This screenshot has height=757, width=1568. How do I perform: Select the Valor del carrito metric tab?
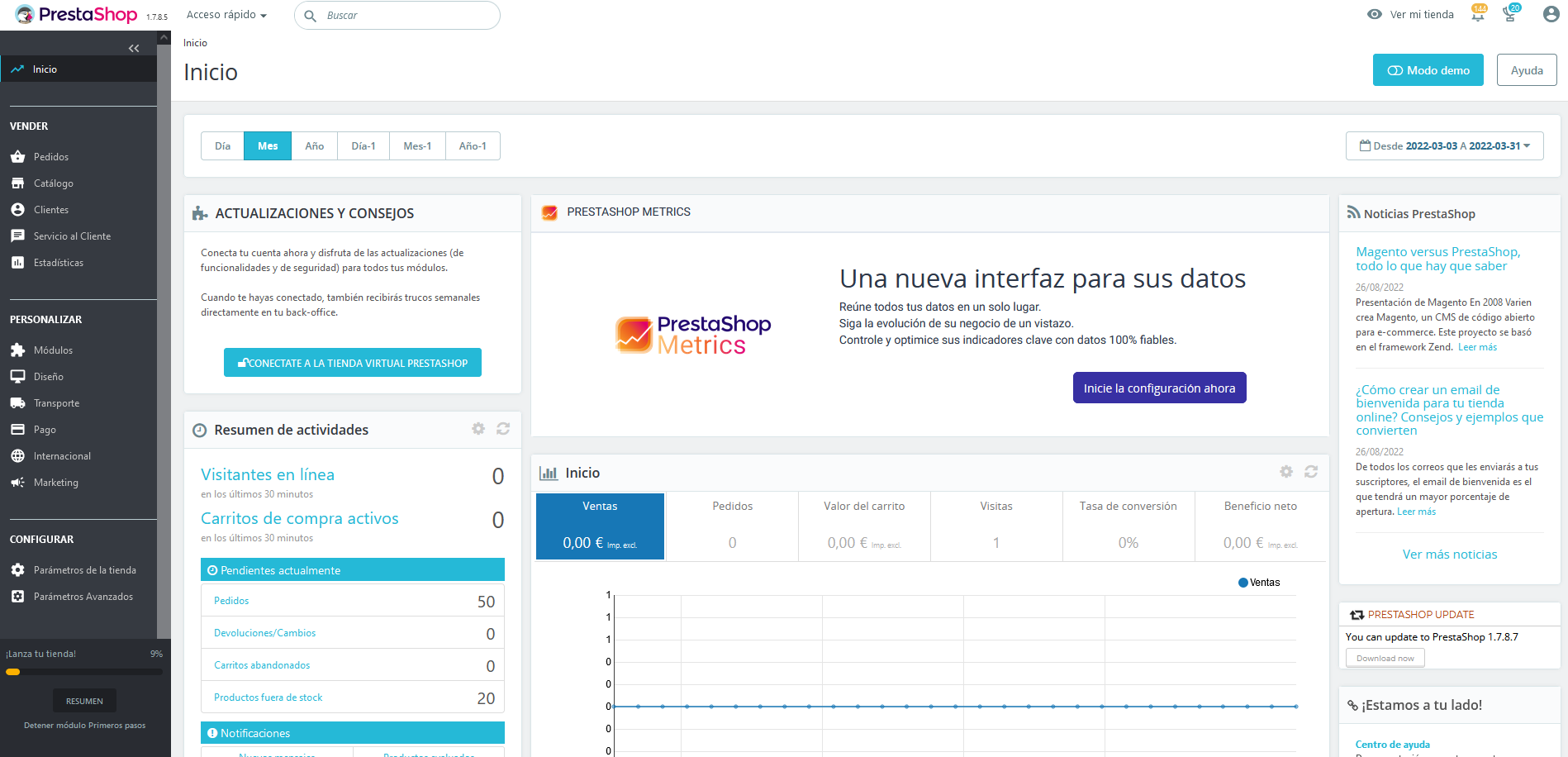(864, 526)
